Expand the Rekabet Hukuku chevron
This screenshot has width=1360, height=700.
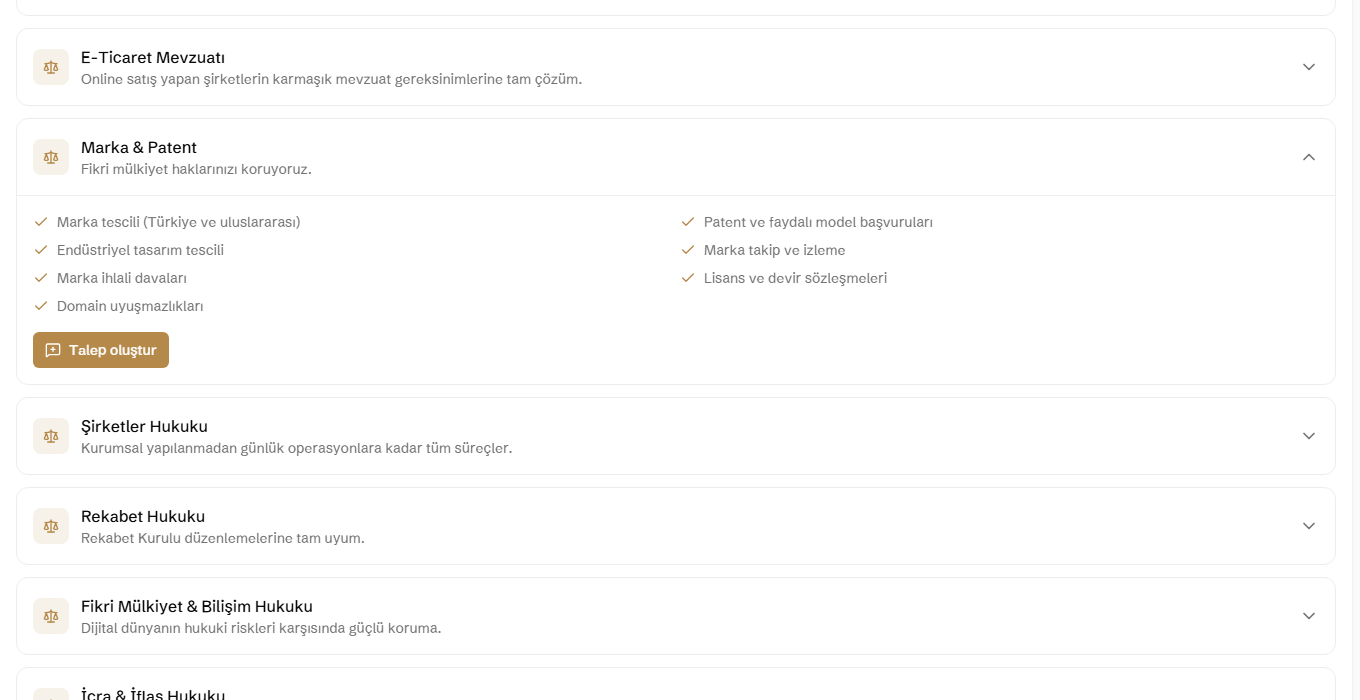coord(1309,526)
